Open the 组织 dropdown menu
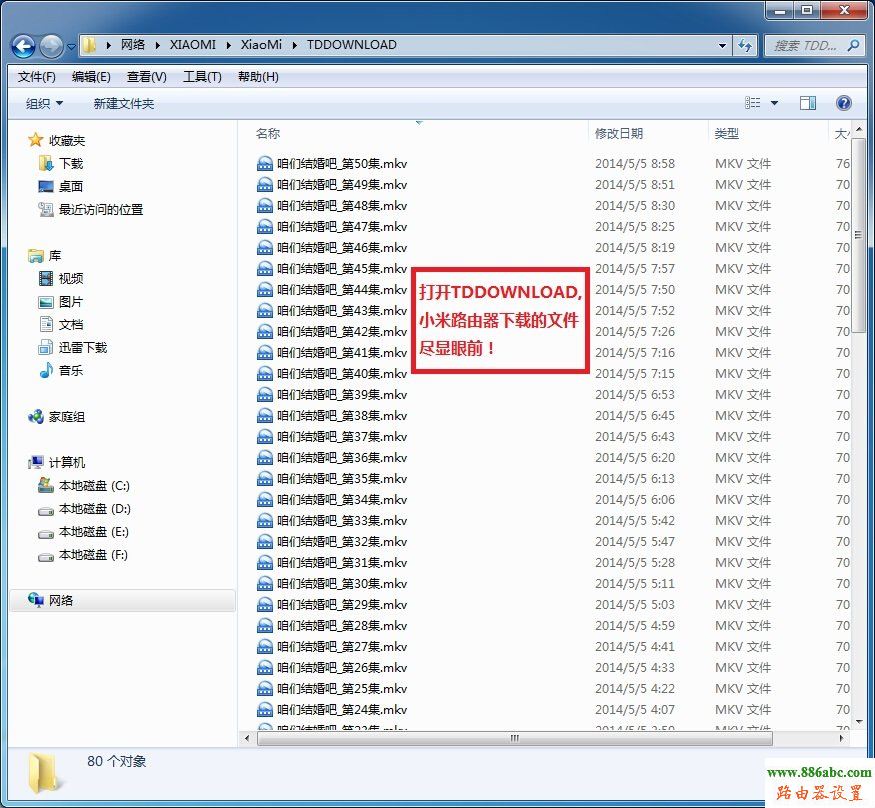This screenshot has width=875, height=808. click(44, 104)
